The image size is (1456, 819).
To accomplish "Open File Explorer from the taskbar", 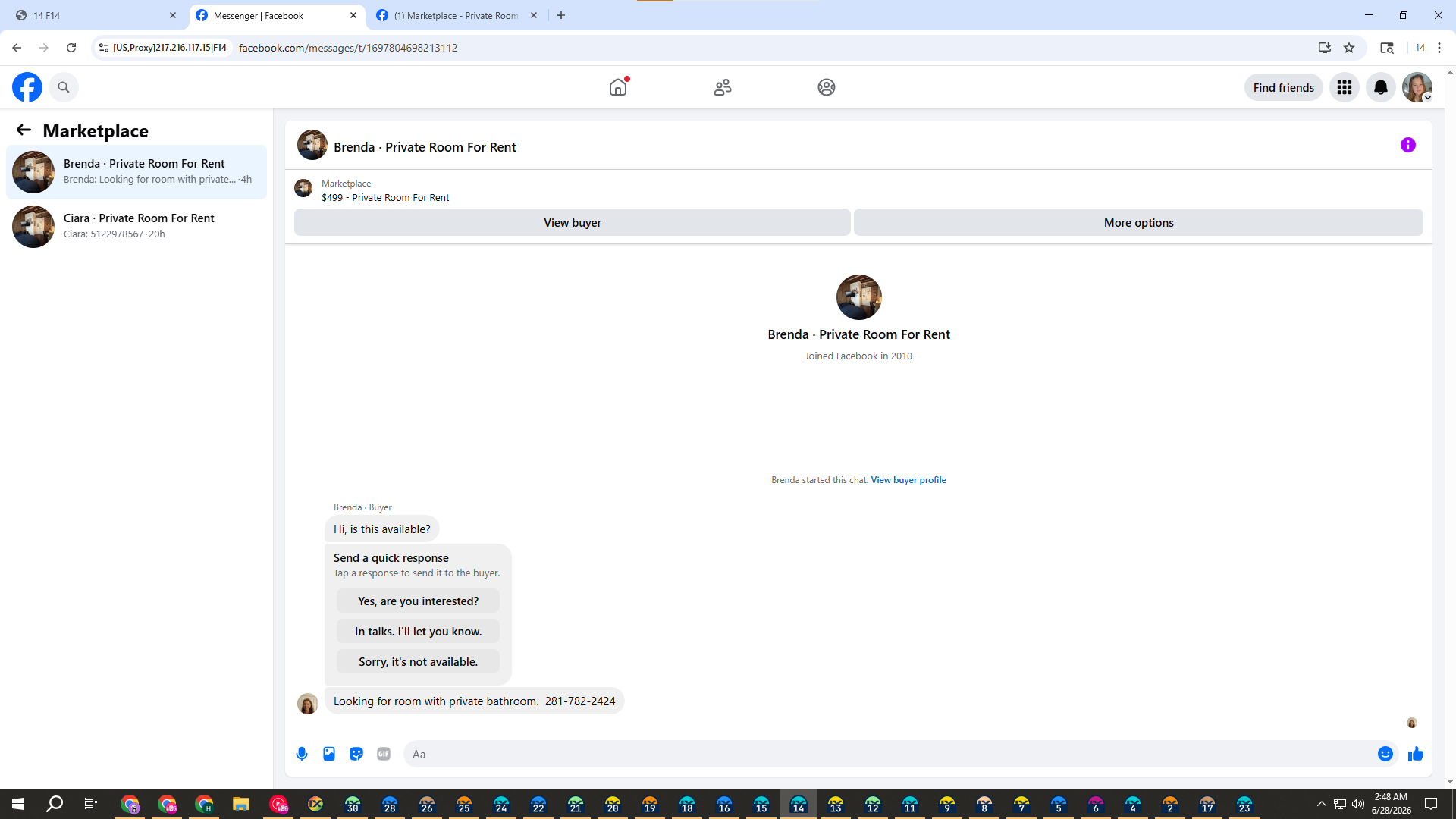I will point(241,804).
